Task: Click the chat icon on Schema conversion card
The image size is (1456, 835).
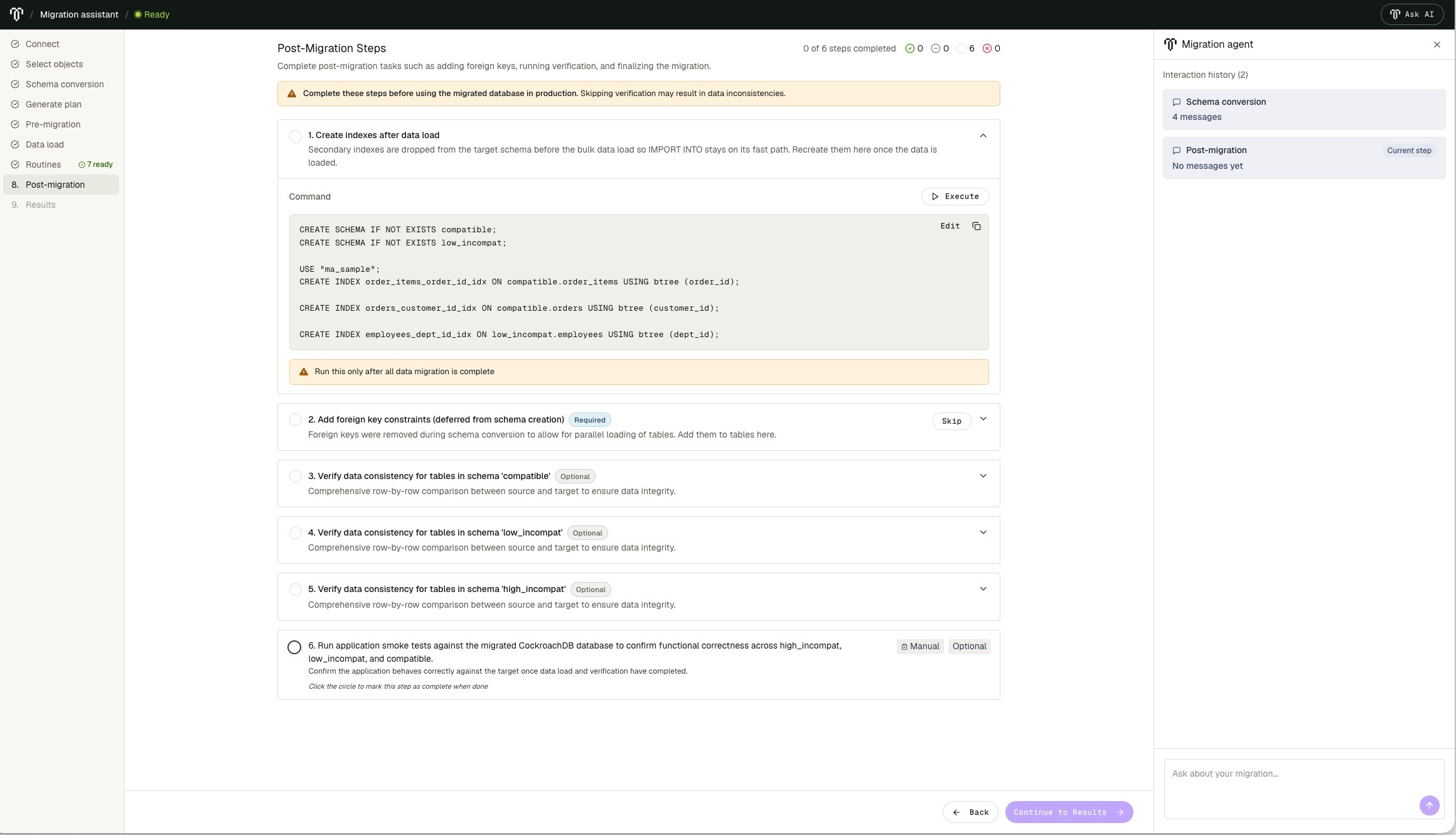Action: pyautogui.click(x=1177, y=102)
